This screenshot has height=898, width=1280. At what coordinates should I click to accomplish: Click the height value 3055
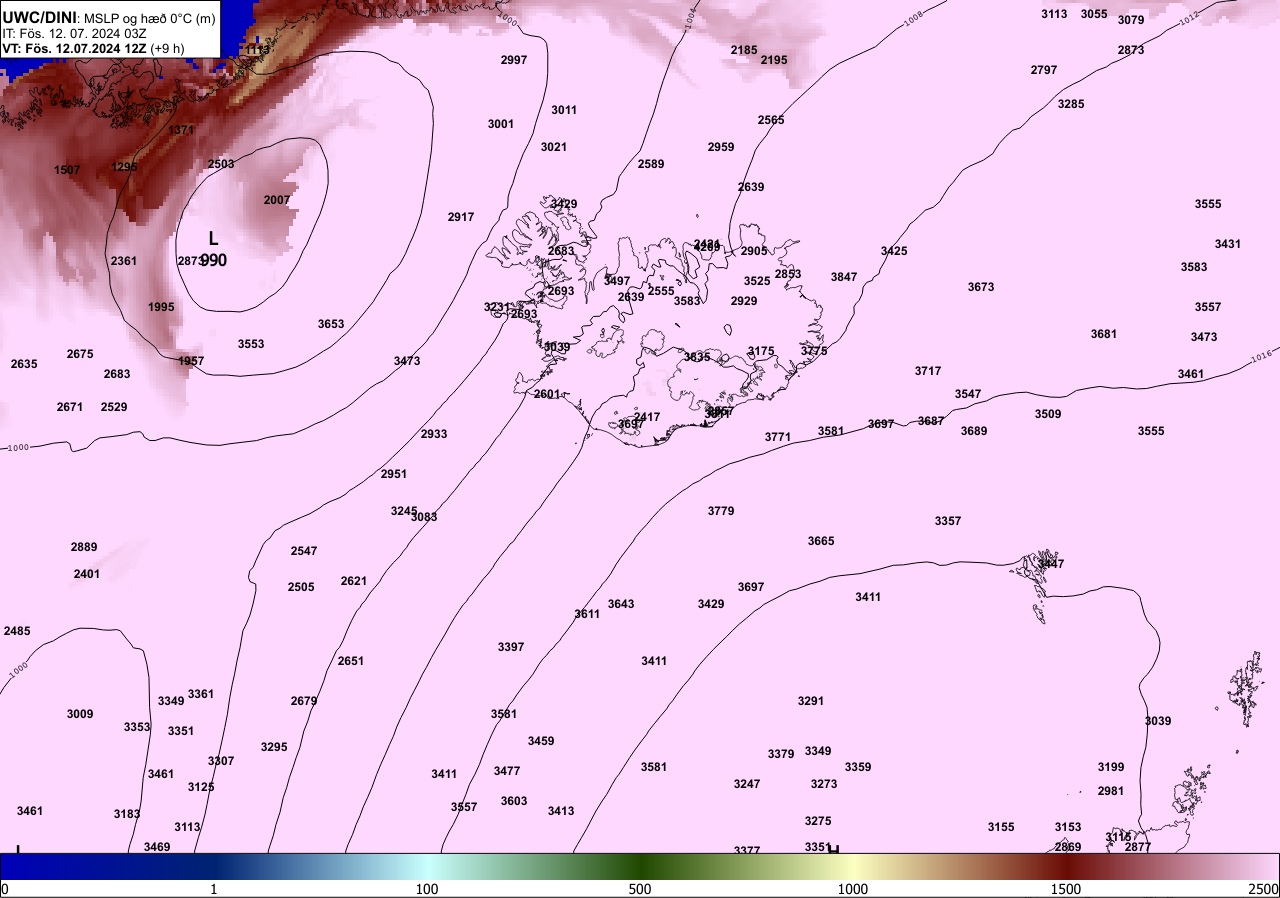[x=1094, y=14]
